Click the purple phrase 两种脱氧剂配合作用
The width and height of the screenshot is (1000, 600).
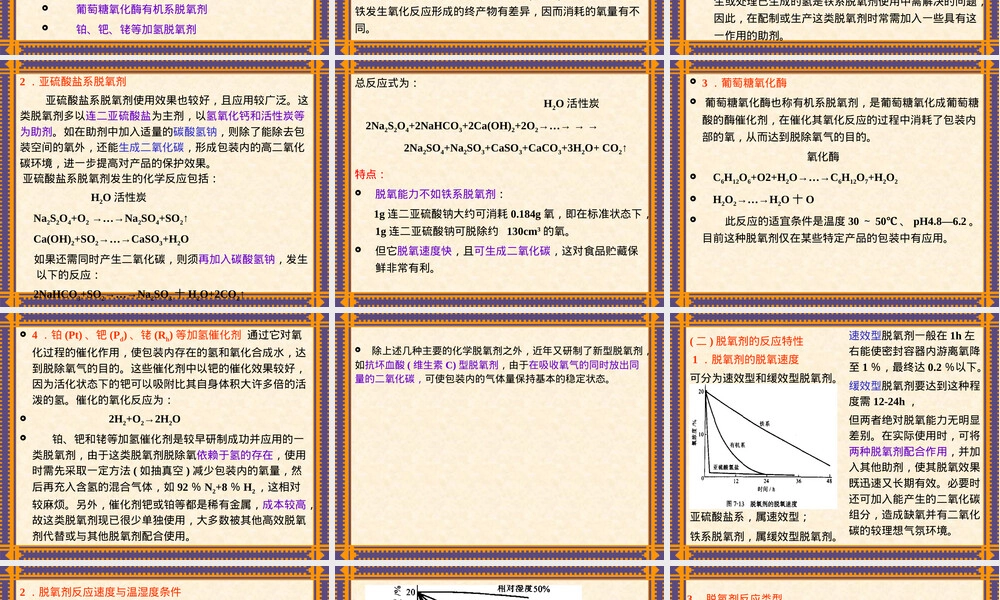pyautogui.click(x=898, y=451)
